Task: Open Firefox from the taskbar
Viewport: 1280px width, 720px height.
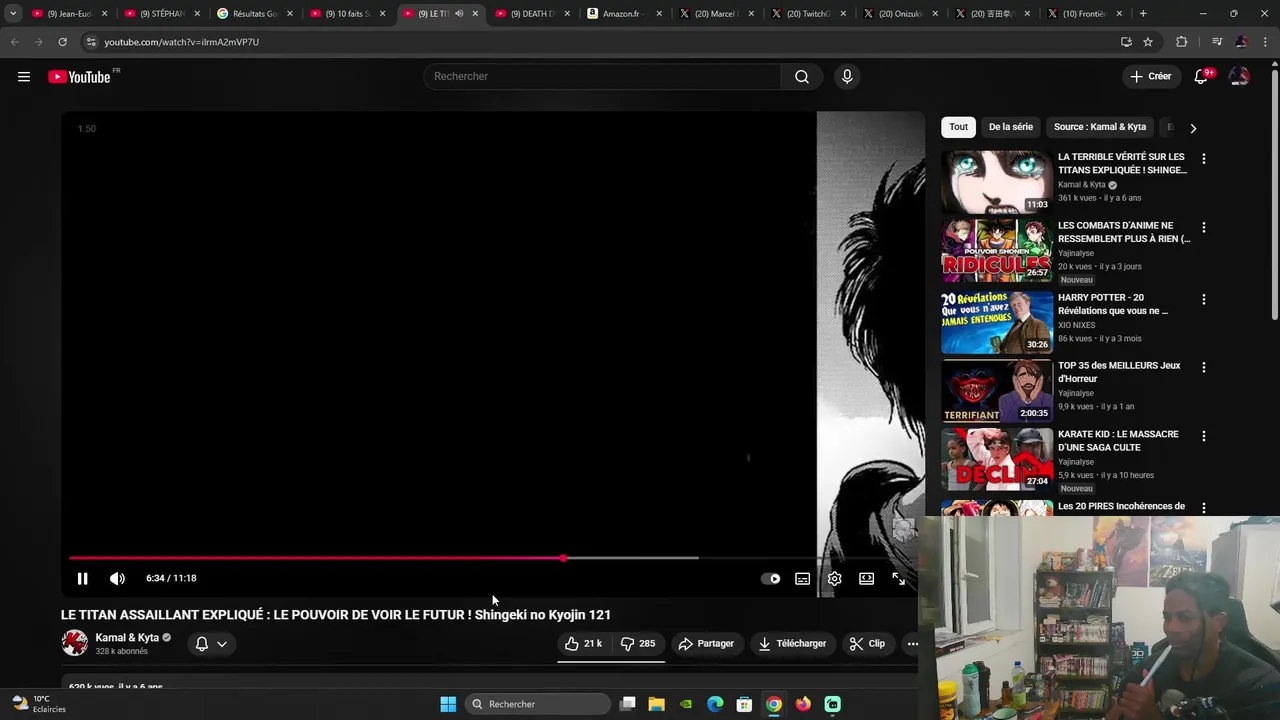Action: [x=803, y=704]
